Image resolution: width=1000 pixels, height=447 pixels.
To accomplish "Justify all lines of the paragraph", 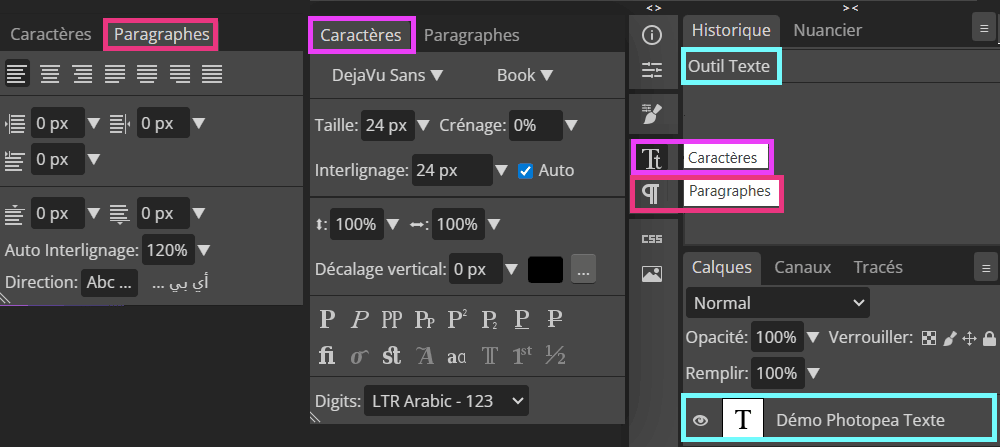I will point(212,74).
